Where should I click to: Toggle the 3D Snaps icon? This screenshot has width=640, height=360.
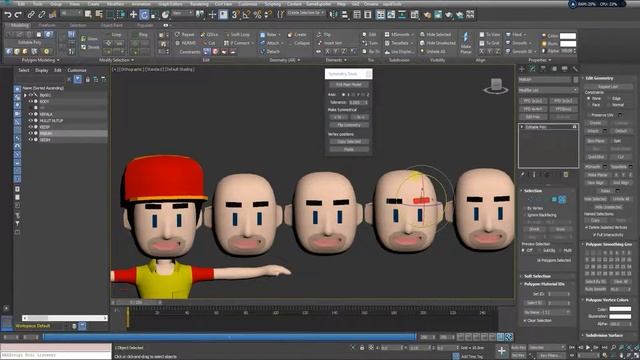[x=235, y=15]
